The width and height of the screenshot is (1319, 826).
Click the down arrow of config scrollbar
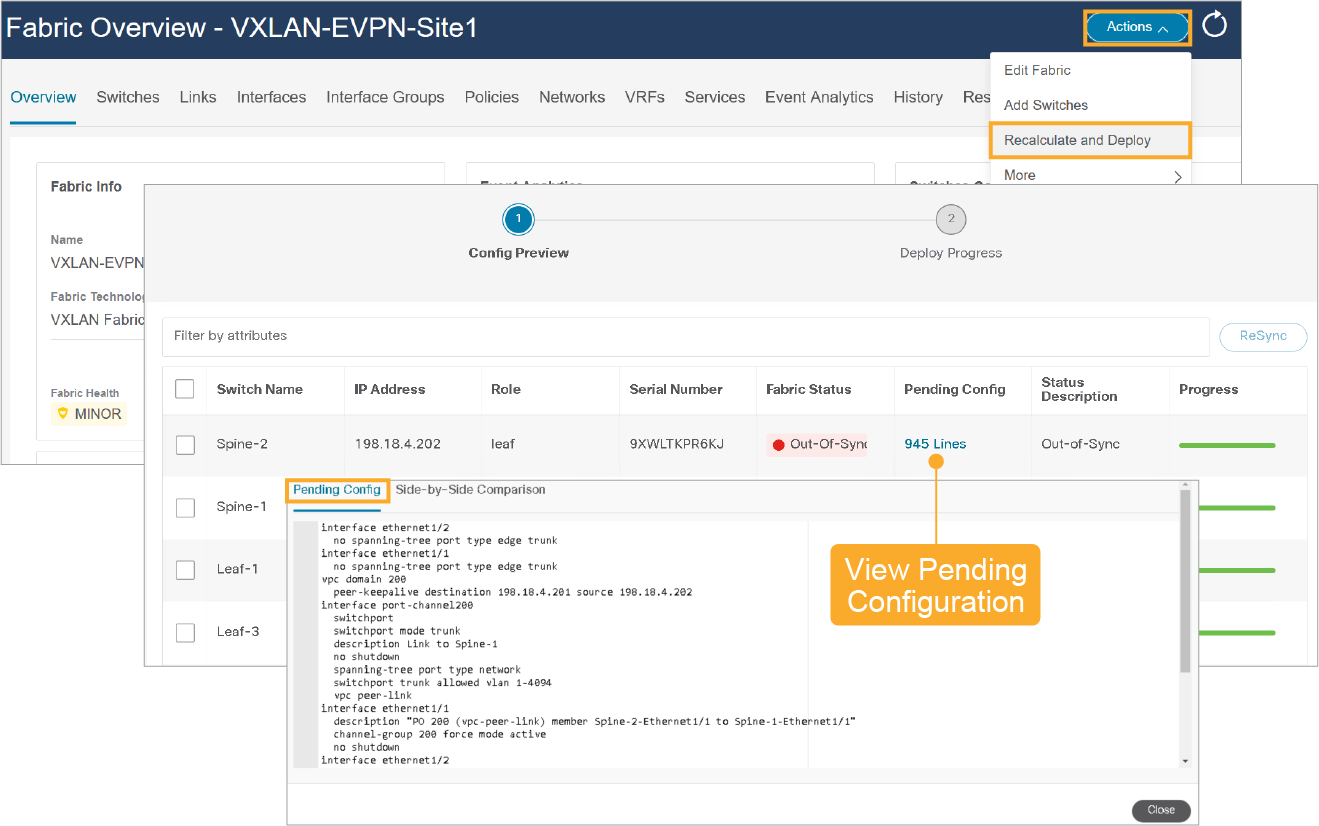tap(1185, 761)
